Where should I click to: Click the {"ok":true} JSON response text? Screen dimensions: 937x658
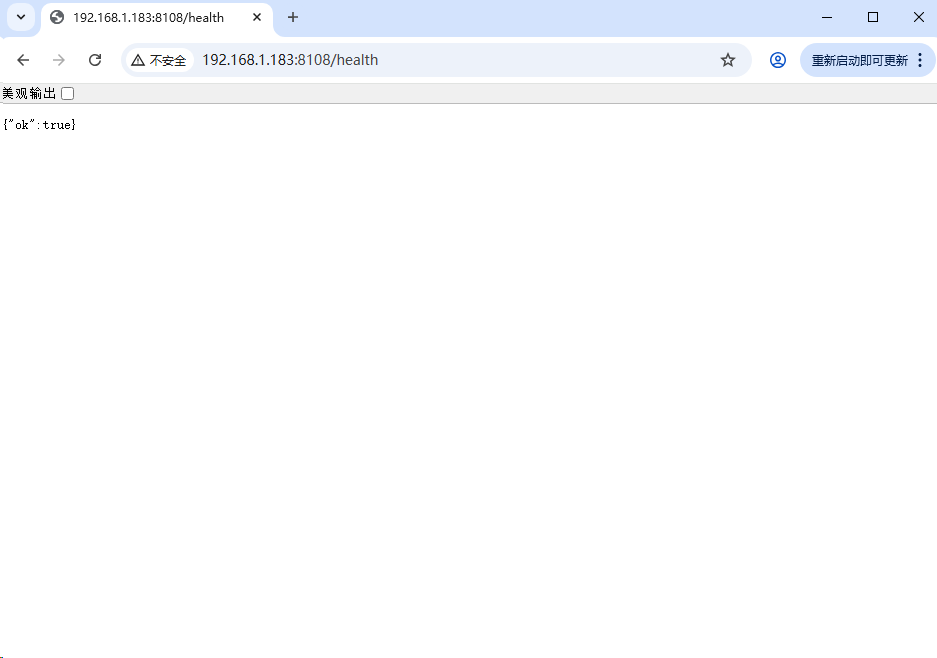click(x=39, y=125)
